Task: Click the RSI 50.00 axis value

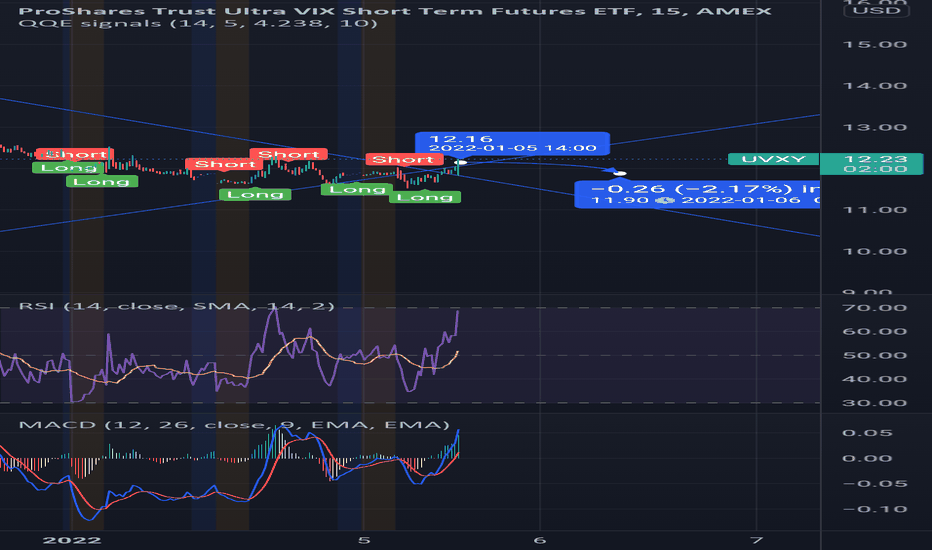Action: 875,356
